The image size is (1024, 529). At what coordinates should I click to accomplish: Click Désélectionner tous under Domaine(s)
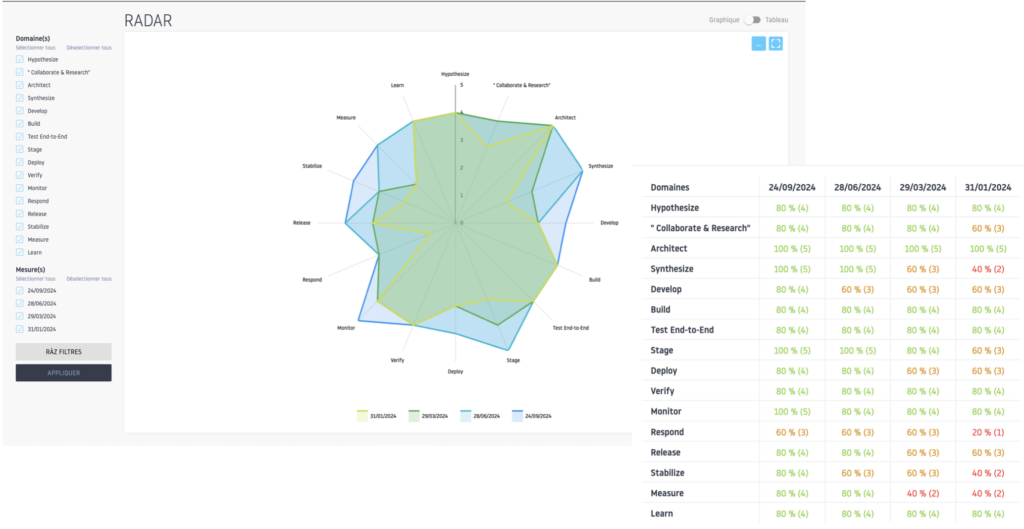pyautogui.click(x=88, y=48)
